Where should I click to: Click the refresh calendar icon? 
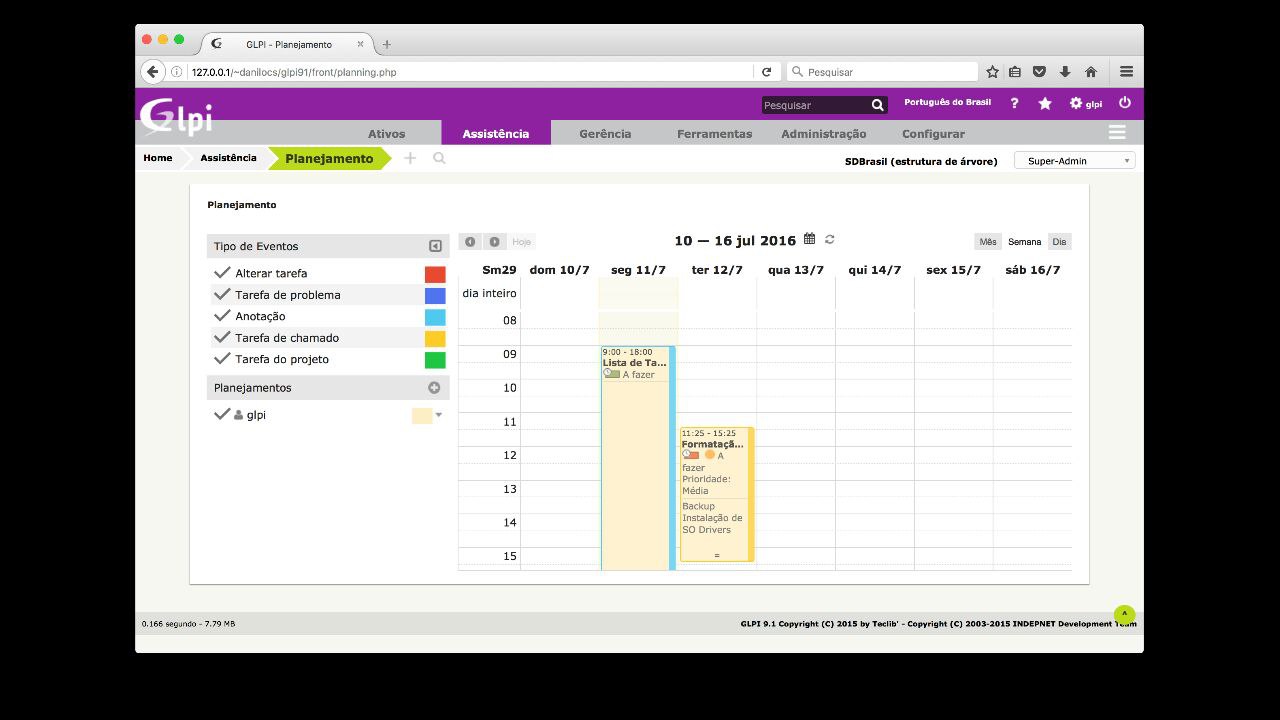[830, 239]
